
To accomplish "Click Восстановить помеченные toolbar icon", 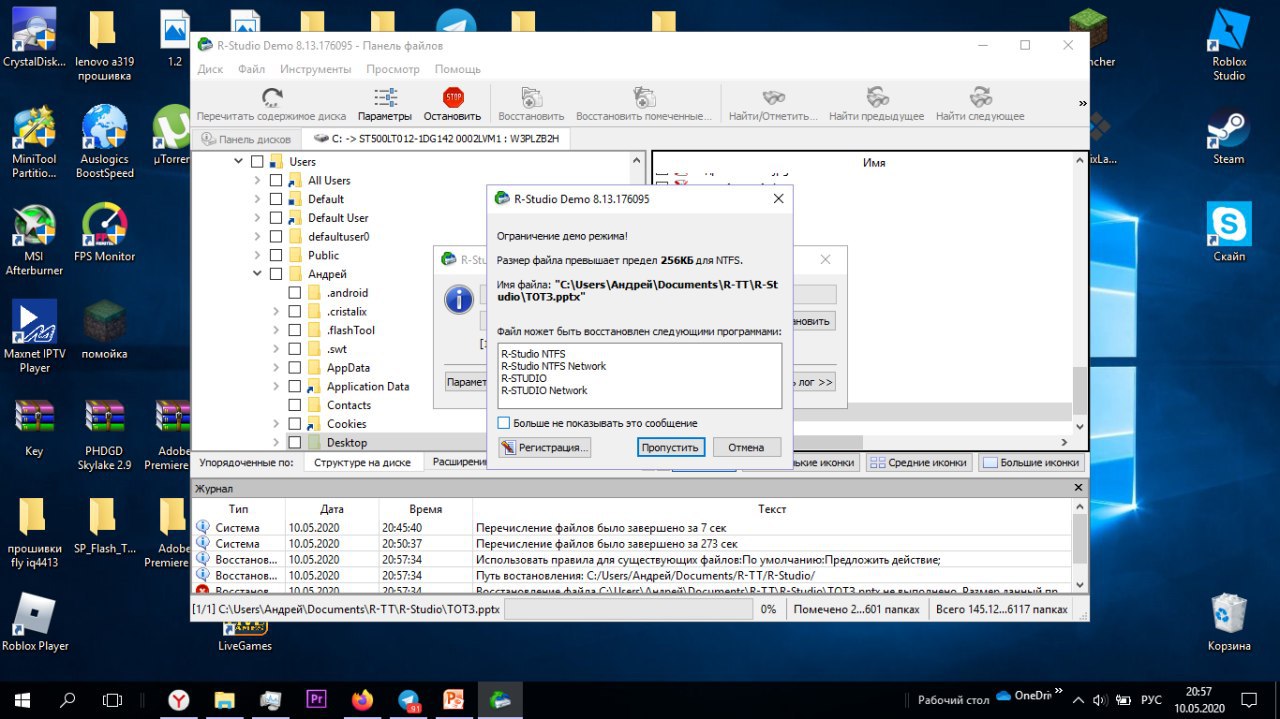I will tap(644, 97).
